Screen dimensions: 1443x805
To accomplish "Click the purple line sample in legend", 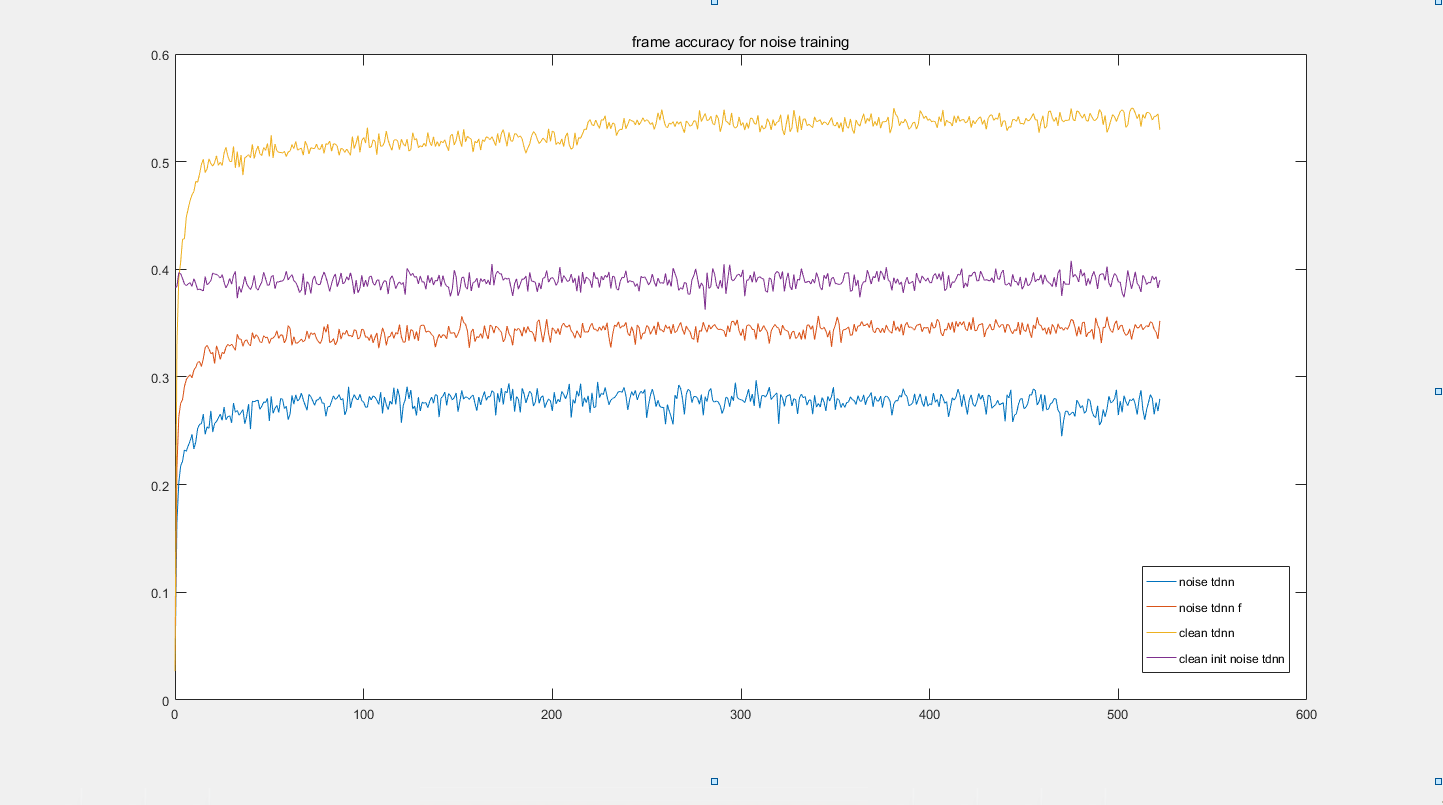I will point(1161,659).
